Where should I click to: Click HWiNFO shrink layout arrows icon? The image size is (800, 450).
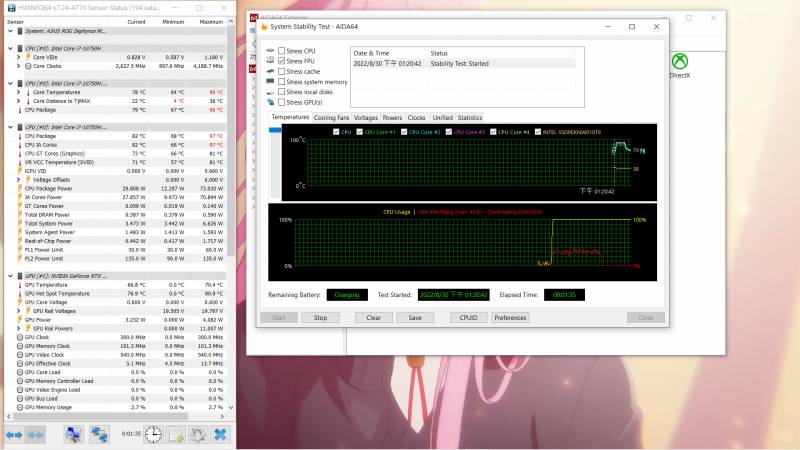pos(35,435)
